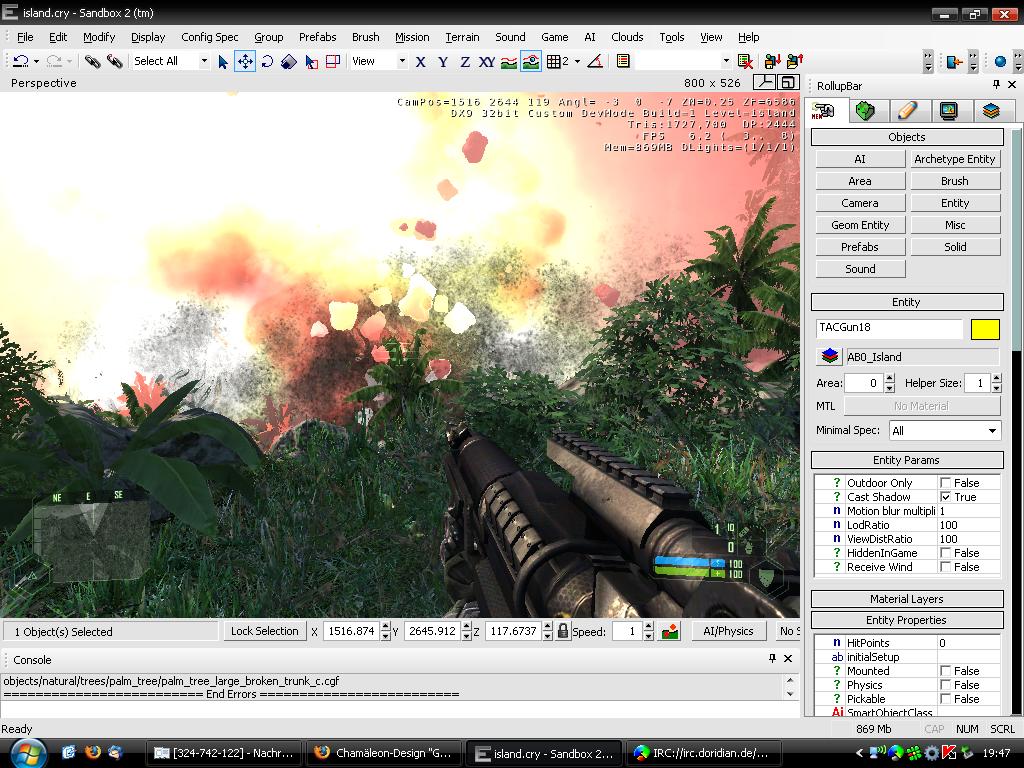Screen dimensions: 1024x768
Task: Toggle the Outdoor Only checkbox
Action: (945, 483)
